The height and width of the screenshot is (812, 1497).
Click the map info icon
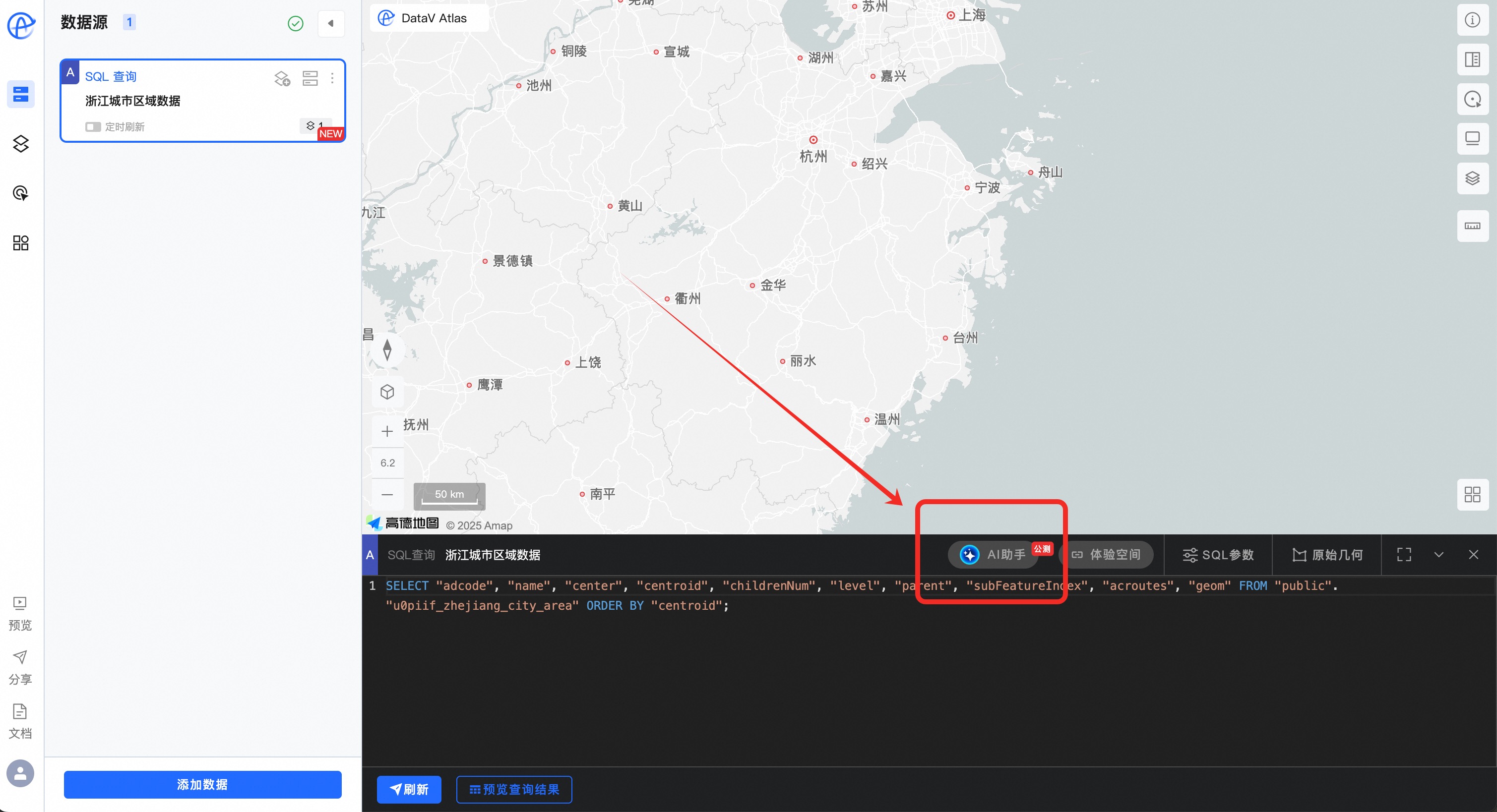click(x=1472, y=20)
